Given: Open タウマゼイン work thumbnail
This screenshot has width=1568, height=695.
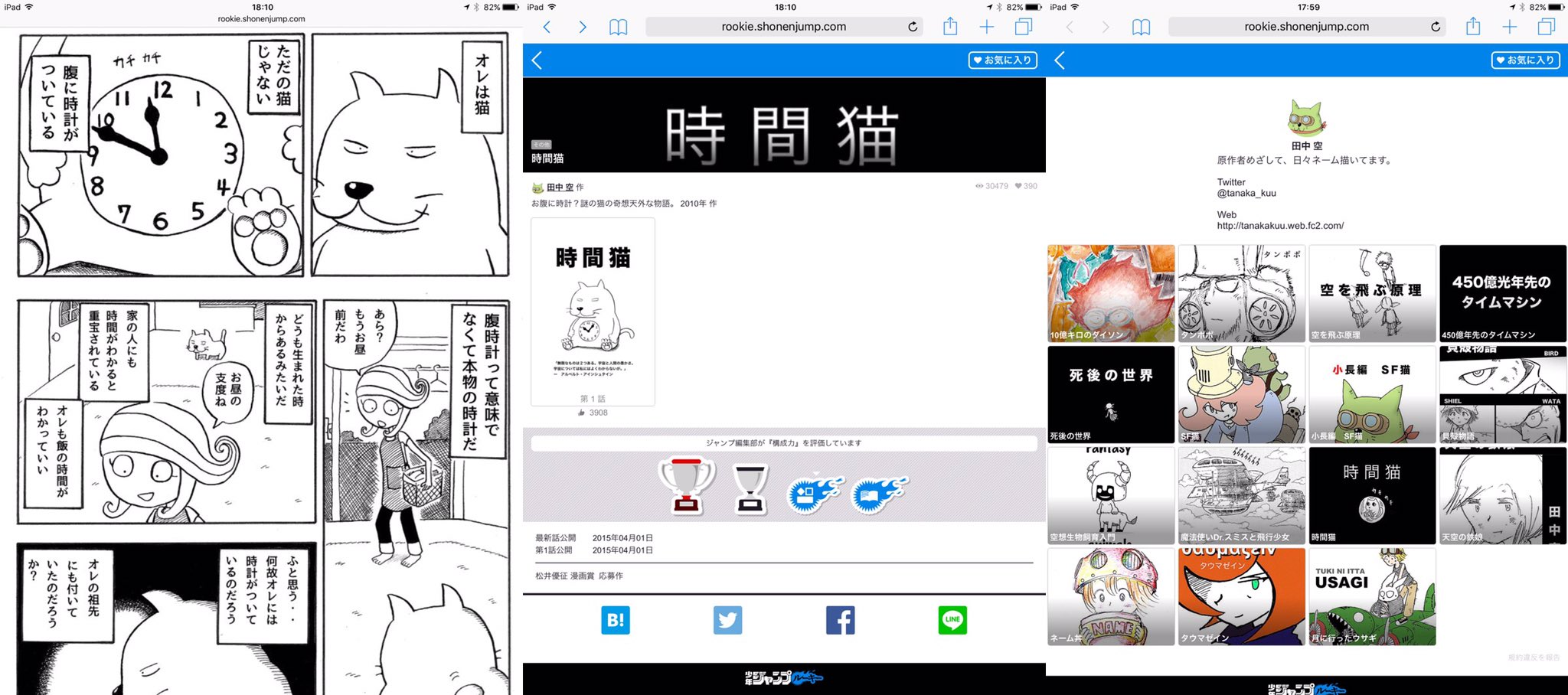Looking at the screenshot, I should (1242, 596).
